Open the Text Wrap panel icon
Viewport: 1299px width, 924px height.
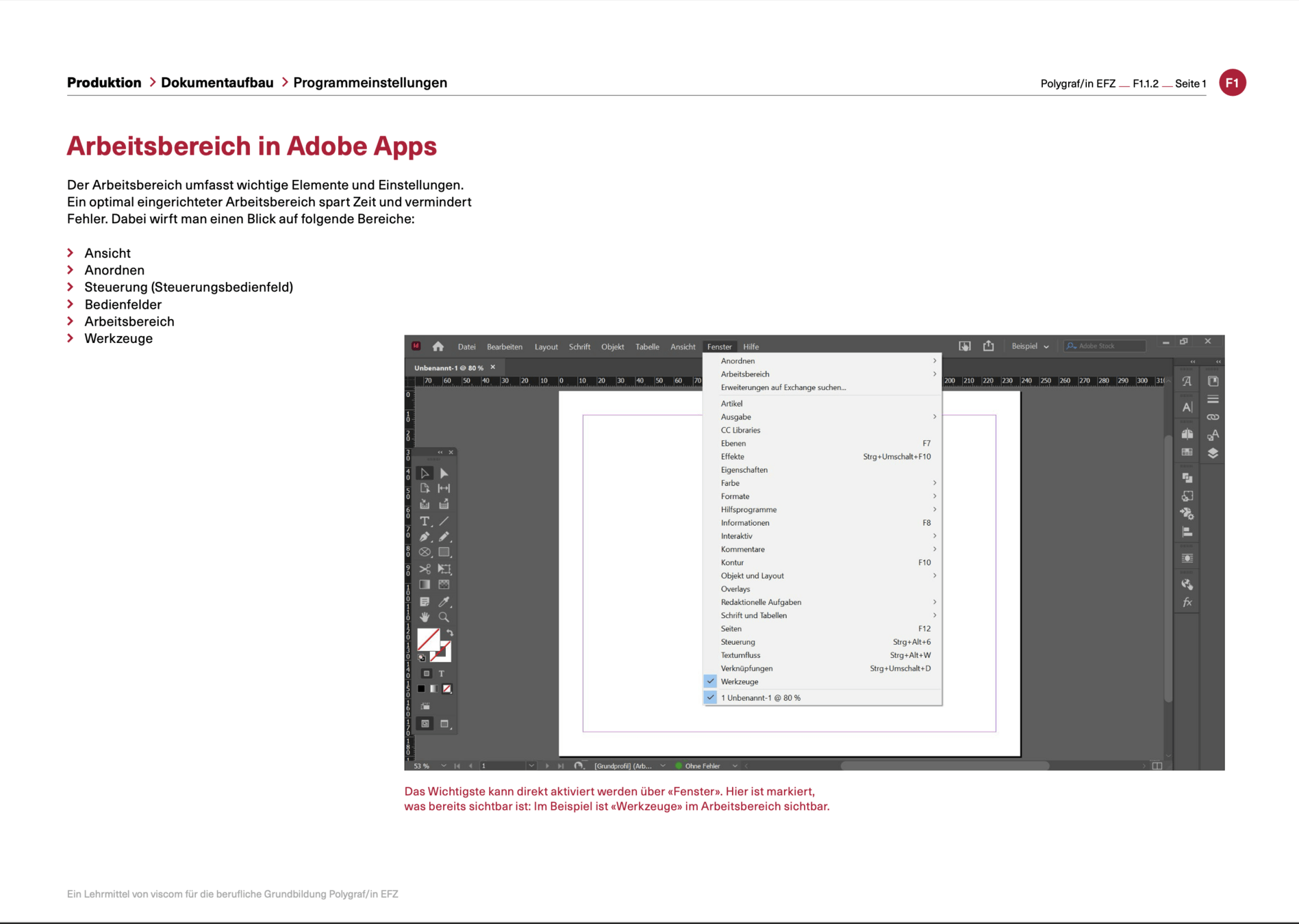[x=1187, y=559]
